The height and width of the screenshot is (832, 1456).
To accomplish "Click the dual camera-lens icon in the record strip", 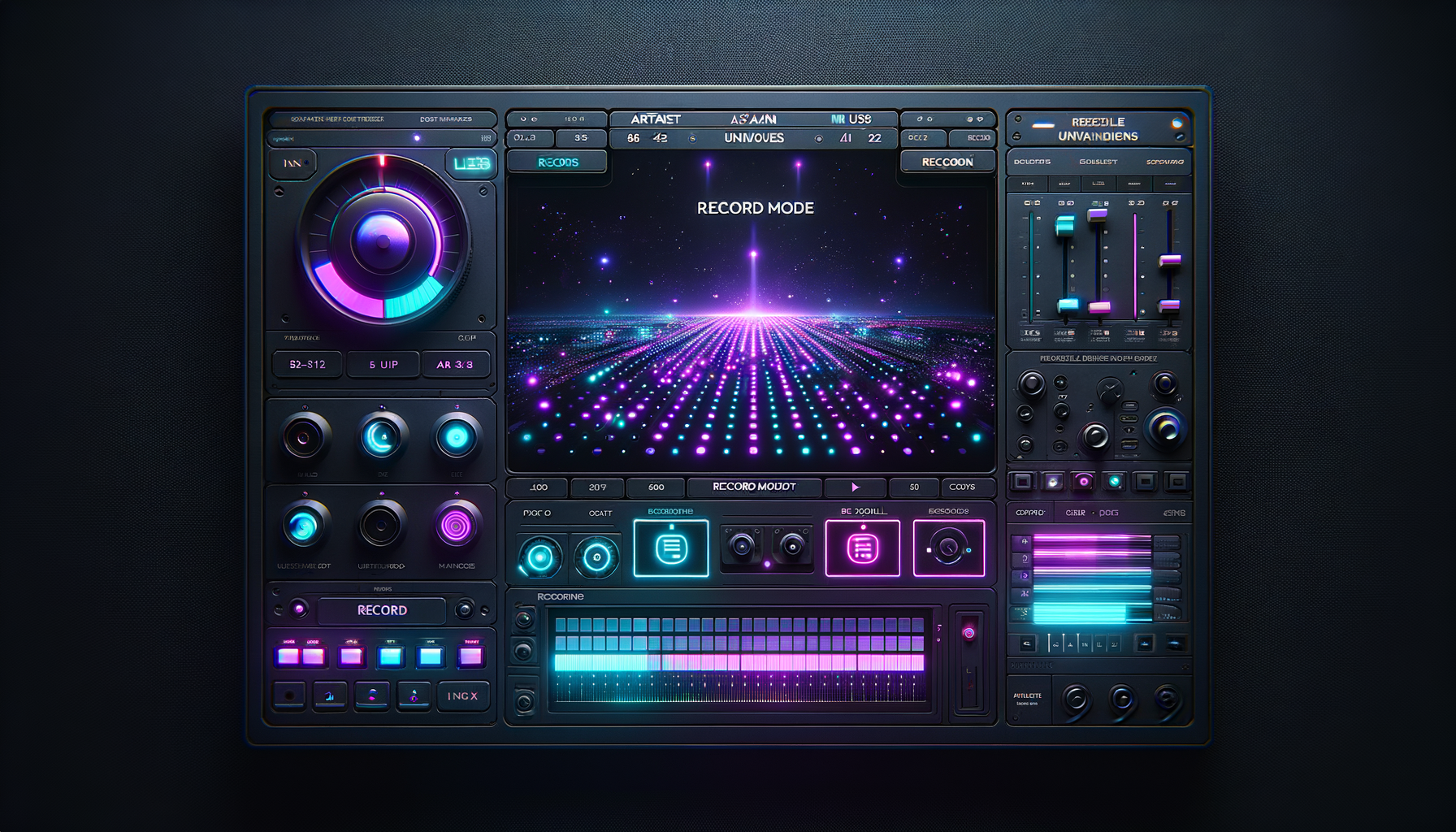I will point(768,547).
